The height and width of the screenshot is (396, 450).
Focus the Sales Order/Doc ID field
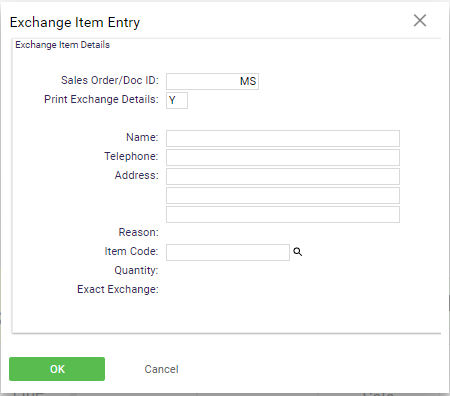click(212, 81)
